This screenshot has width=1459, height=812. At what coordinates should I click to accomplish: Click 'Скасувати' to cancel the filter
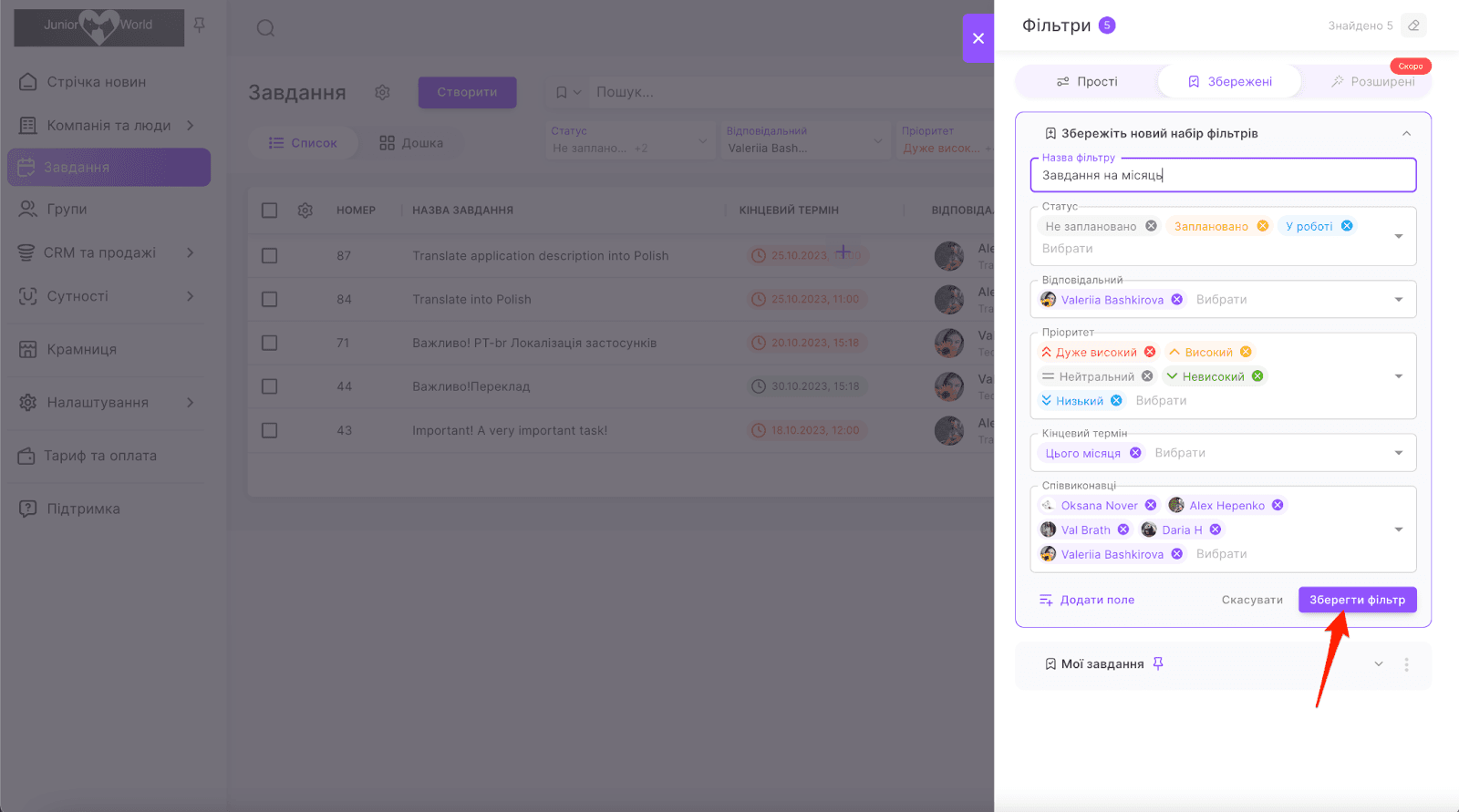click(1252, 600)
